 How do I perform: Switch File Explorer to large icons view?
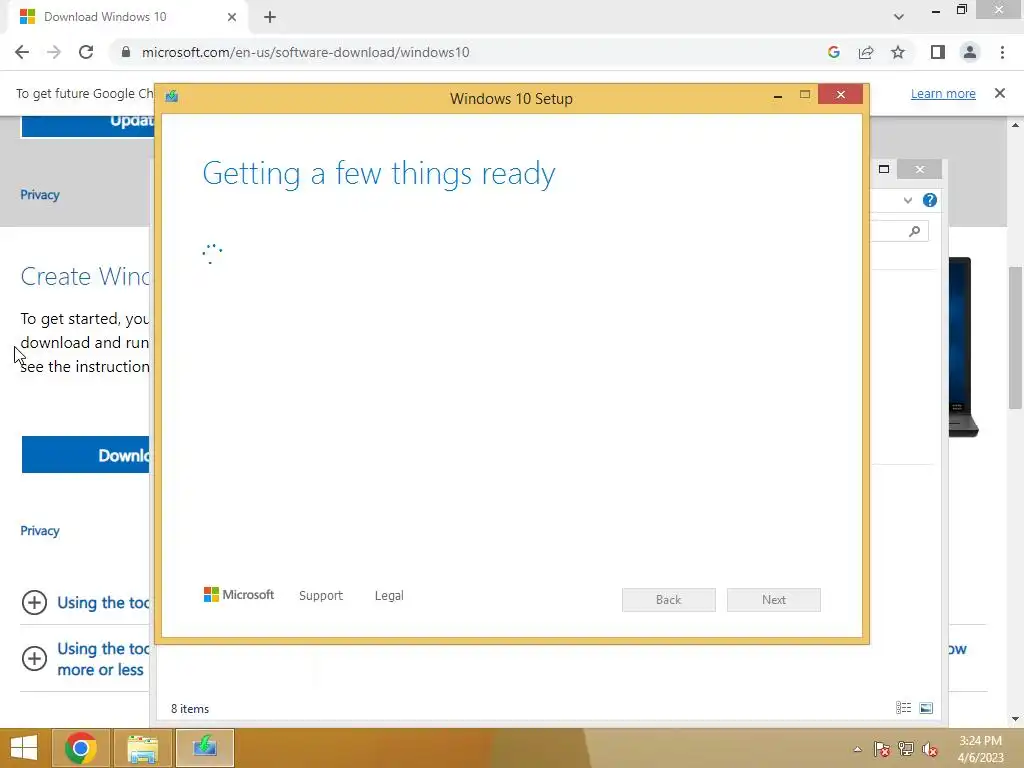click(x=926, y=708)
